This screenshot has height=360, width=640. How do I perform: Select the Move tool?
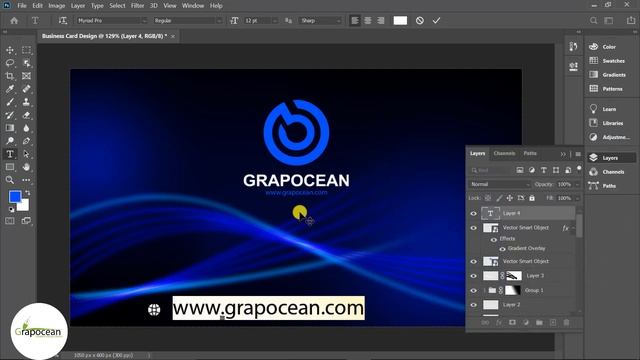pyautogui.click(x=10, y=50)
